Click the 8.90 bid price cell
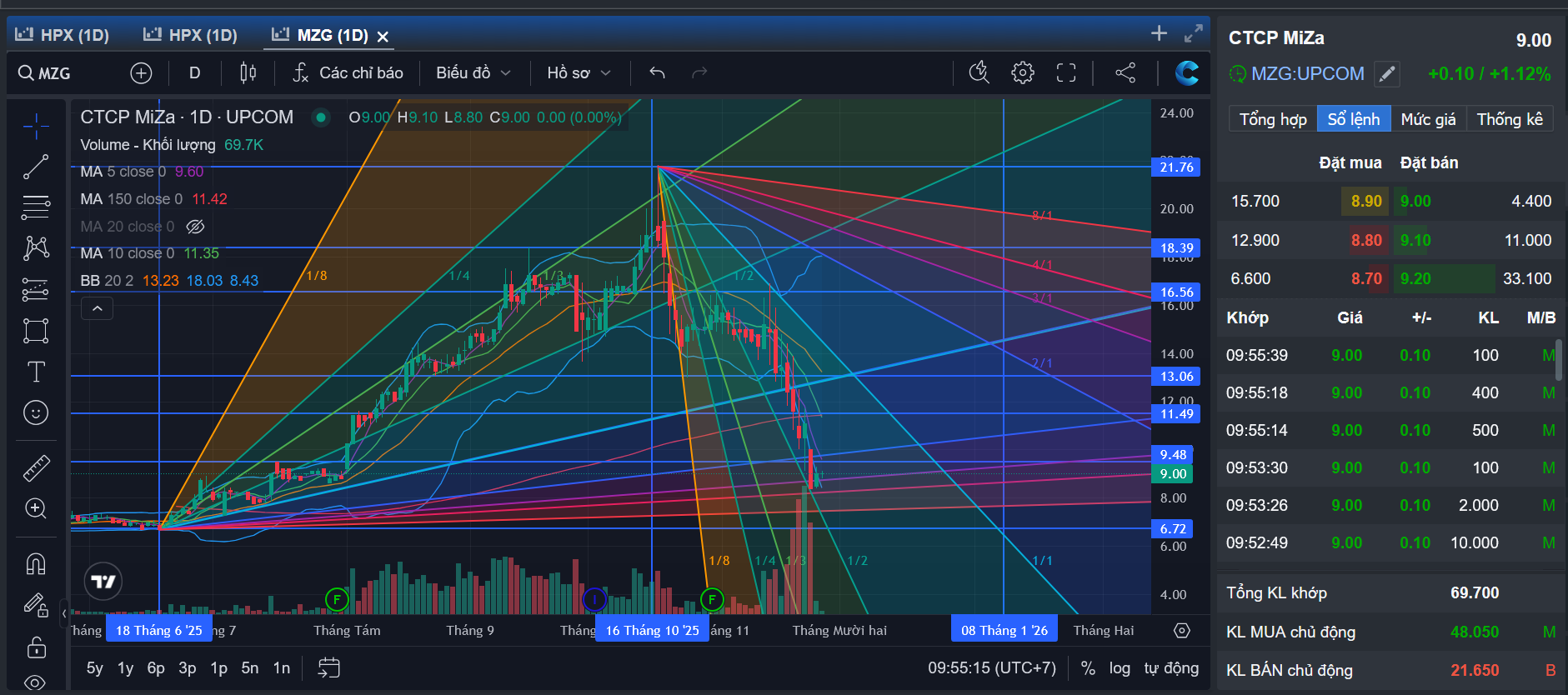The height and width of the screenshot is (695, 1568). [x=1365, y=201]
